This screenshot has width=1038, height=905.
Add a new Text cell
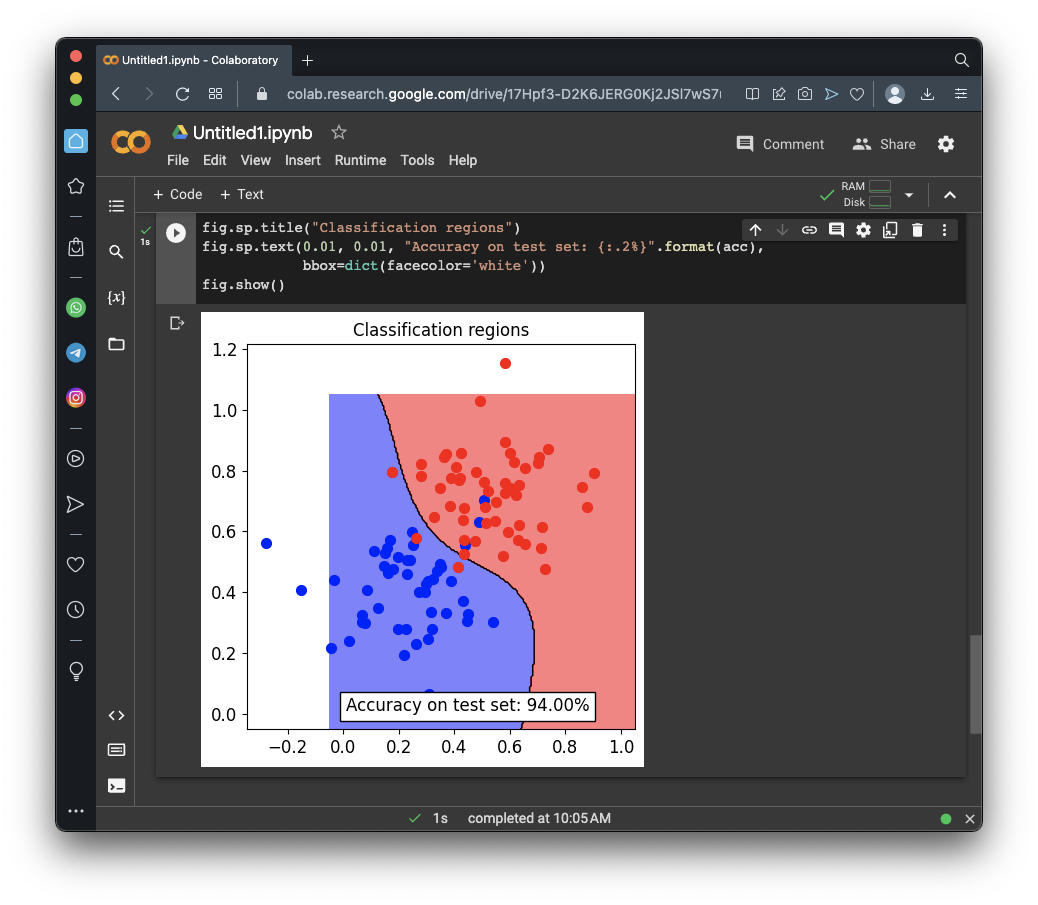coord(242,195)
